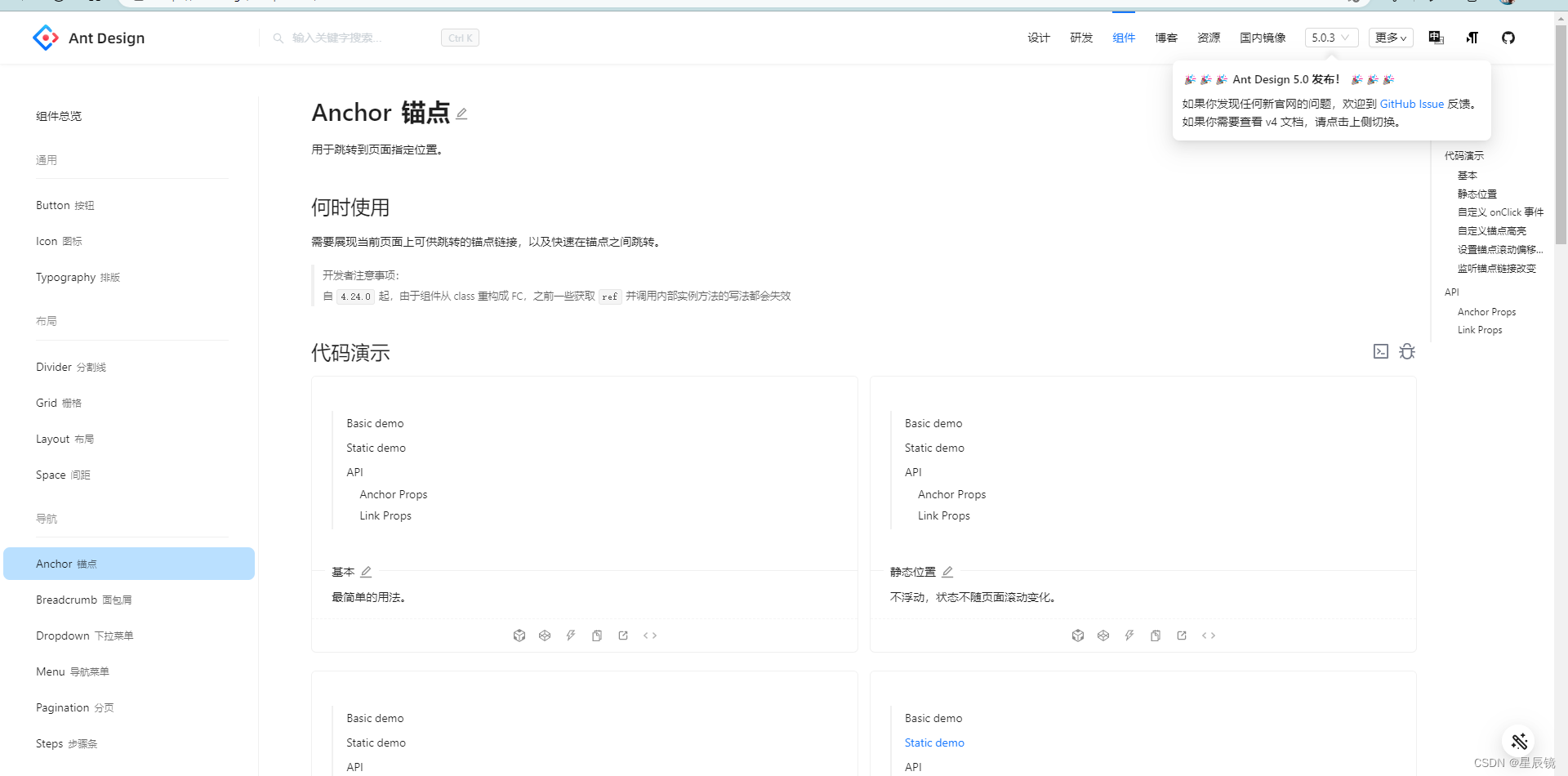Open the GitHub repository icon in header
Image resolution: width=1568 pixels, height=776 pixels.
(1508, 38)
